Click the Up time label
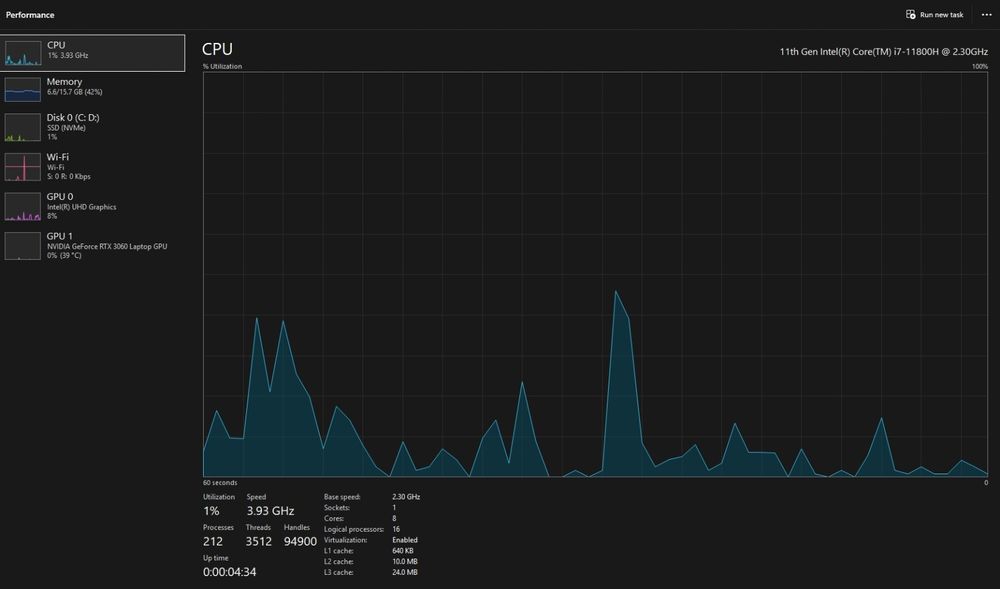Image resolution: width=1000 pixels, height=589 pixels. (216, 558)
